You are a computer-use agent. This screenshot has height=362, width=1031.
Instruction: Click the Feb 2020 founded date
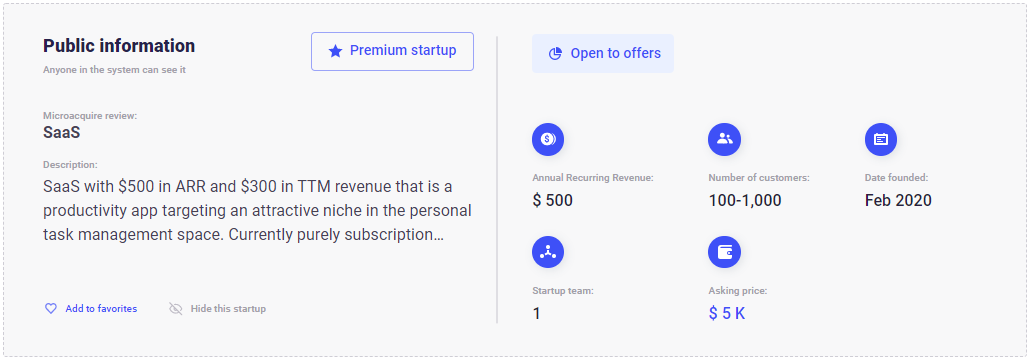tap(898, 200)
